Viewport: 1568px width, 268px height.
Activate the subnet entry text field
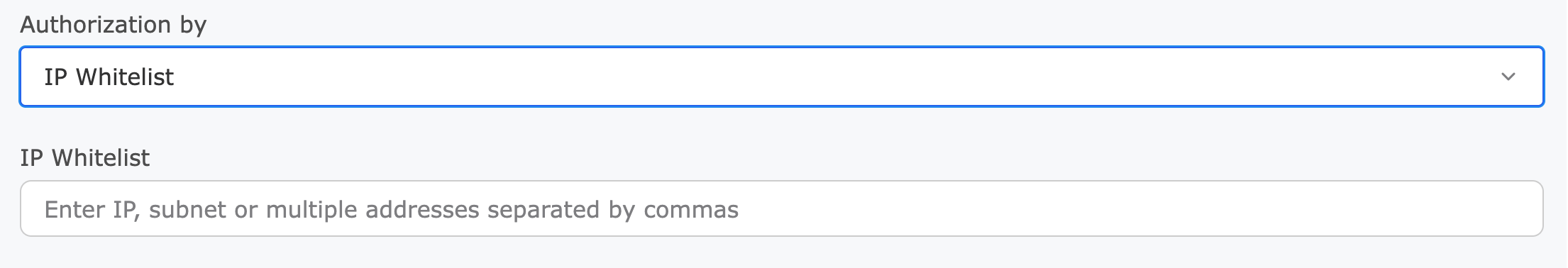click(x=781, y=208)
